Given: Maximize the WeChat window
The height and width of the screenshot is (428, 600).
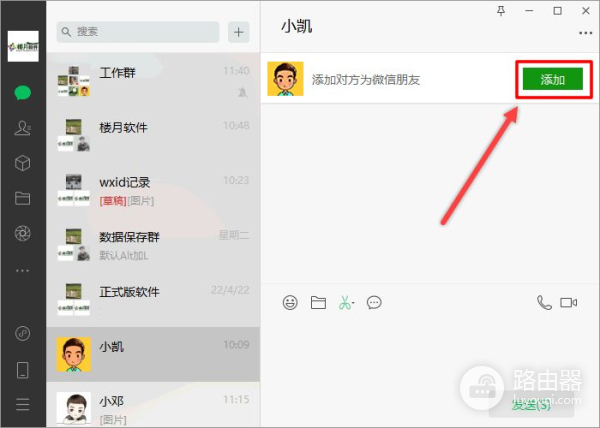Looking at the screenshot, I should (x=558, y=11).
